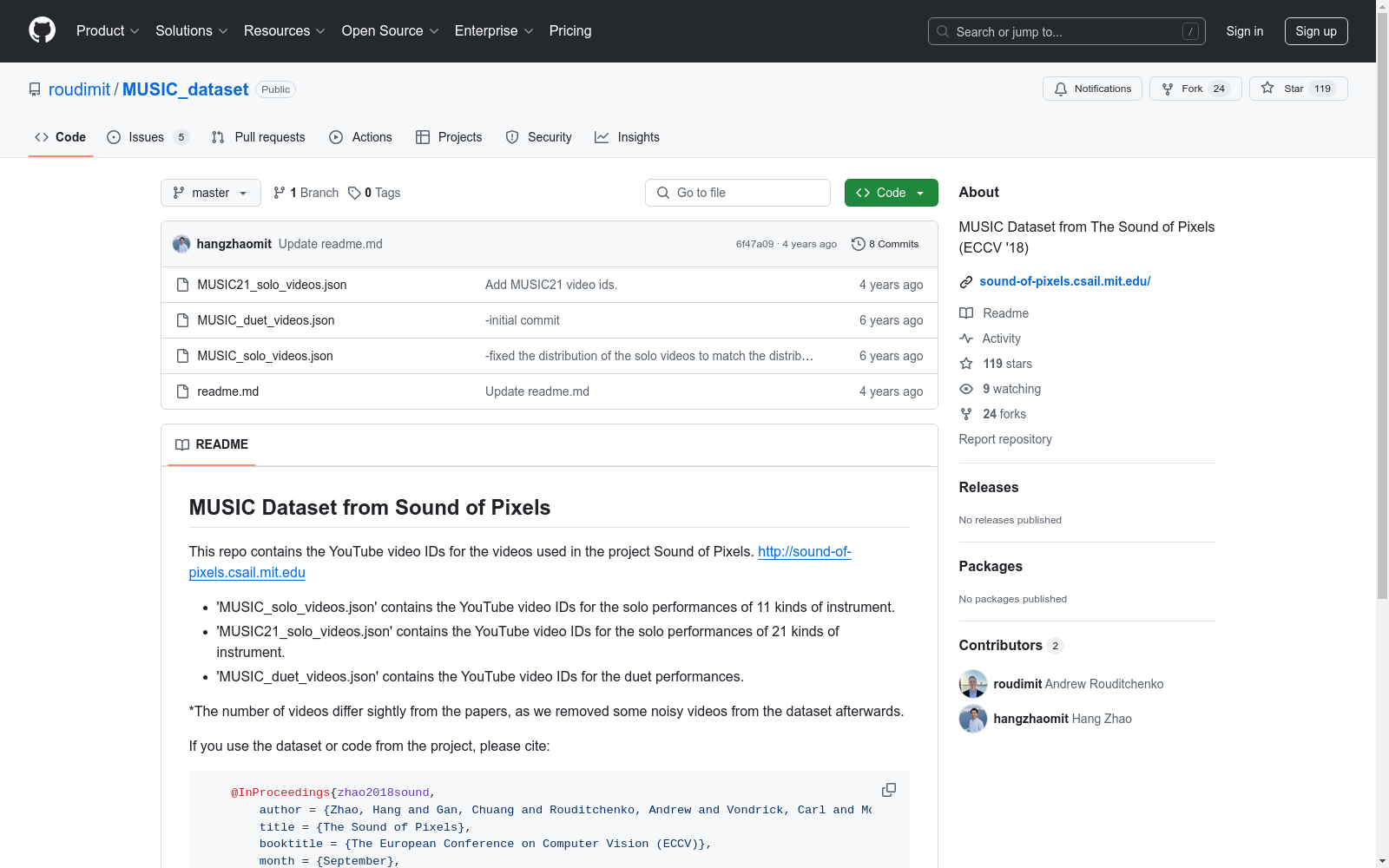The height and width of the screenshot is (868, 1389).
Task: Select the README tab heading
Action: pos(212,444)
